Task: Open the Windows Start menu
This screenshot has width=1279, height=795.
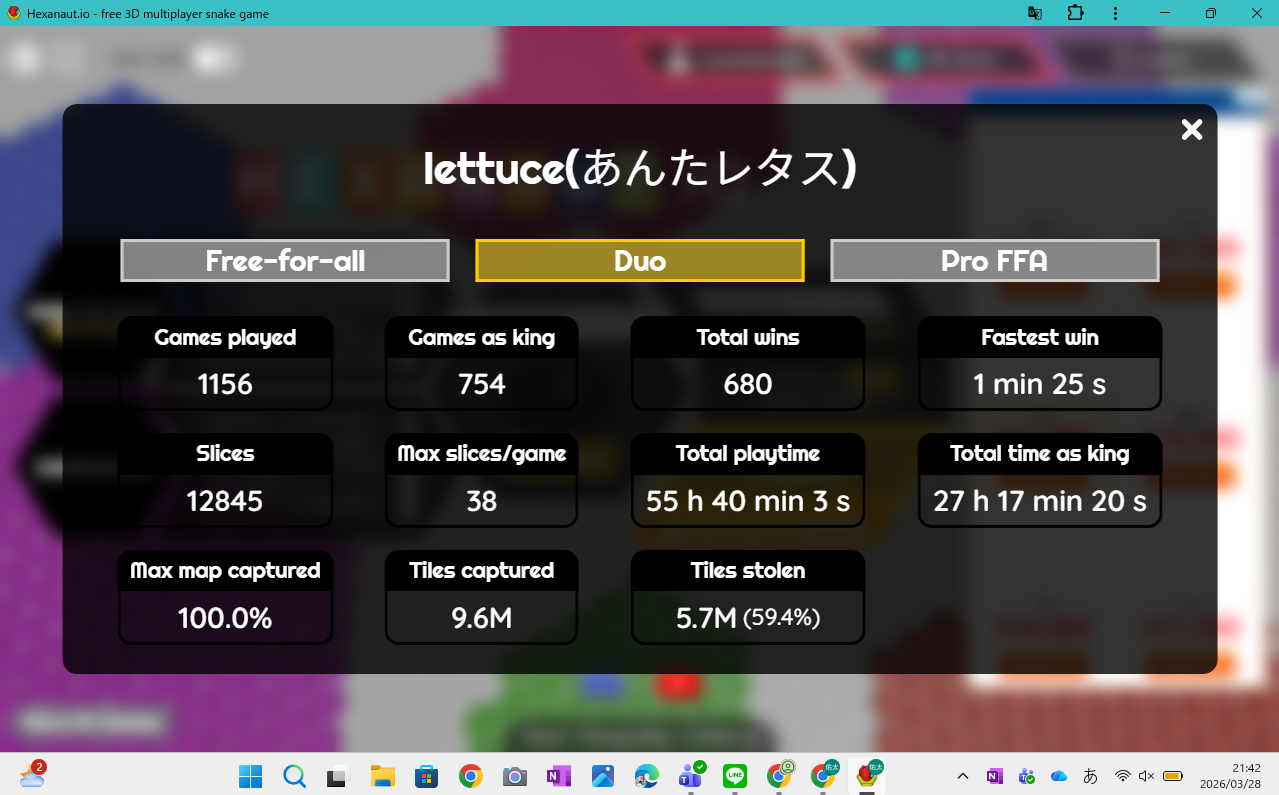Action: 250,776
